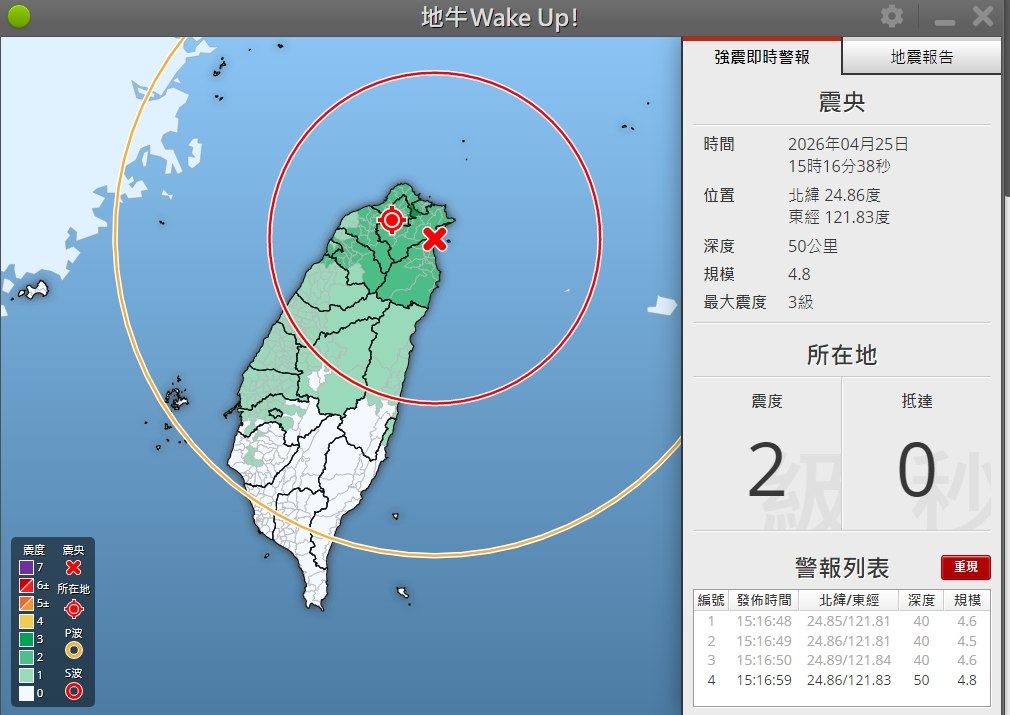Click the 發佈時間 column header
The height and width of the screenshot is (715, 1010).
[x=764, y=600]
